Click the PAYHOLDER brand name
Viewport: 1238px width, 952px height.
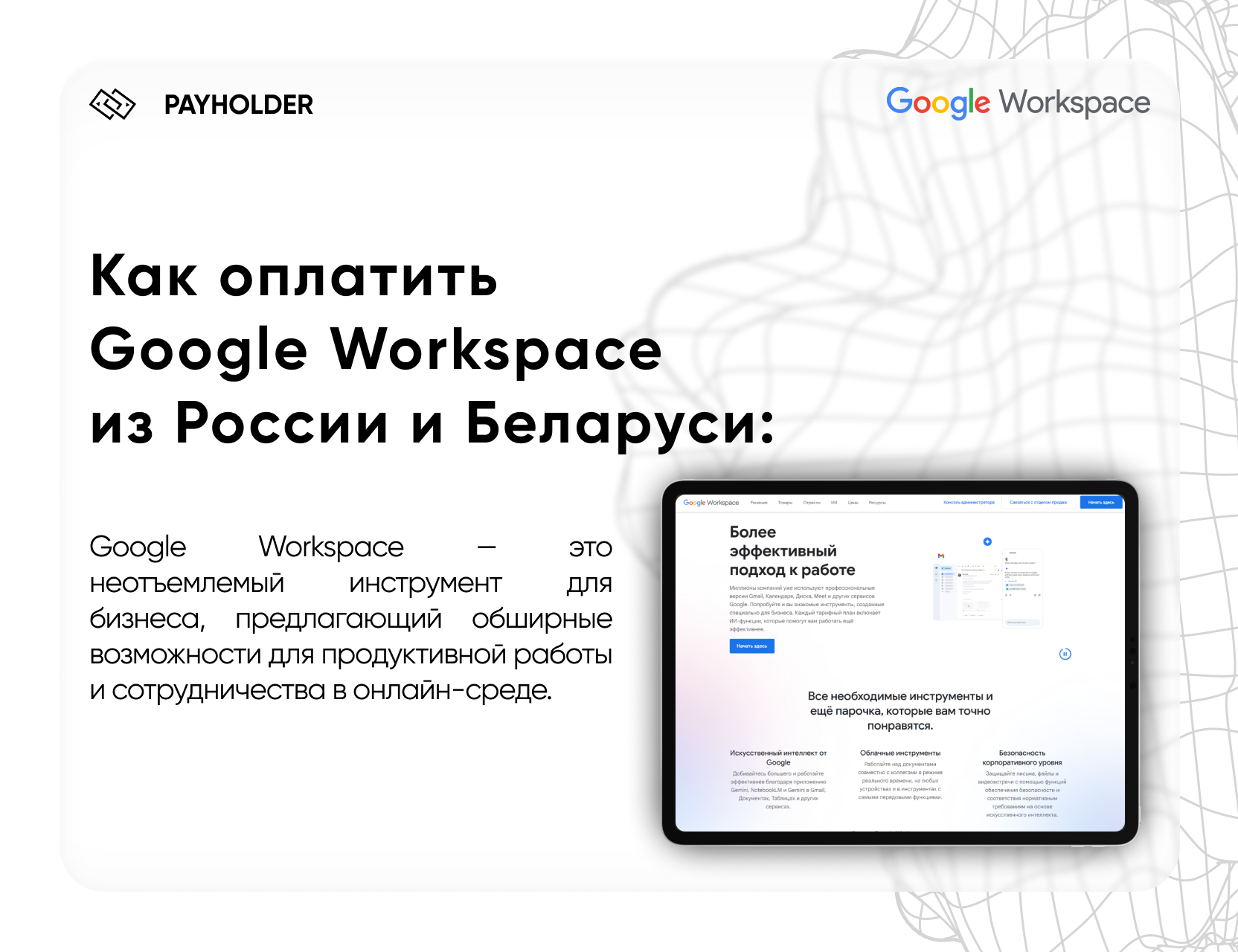point(239,105)
